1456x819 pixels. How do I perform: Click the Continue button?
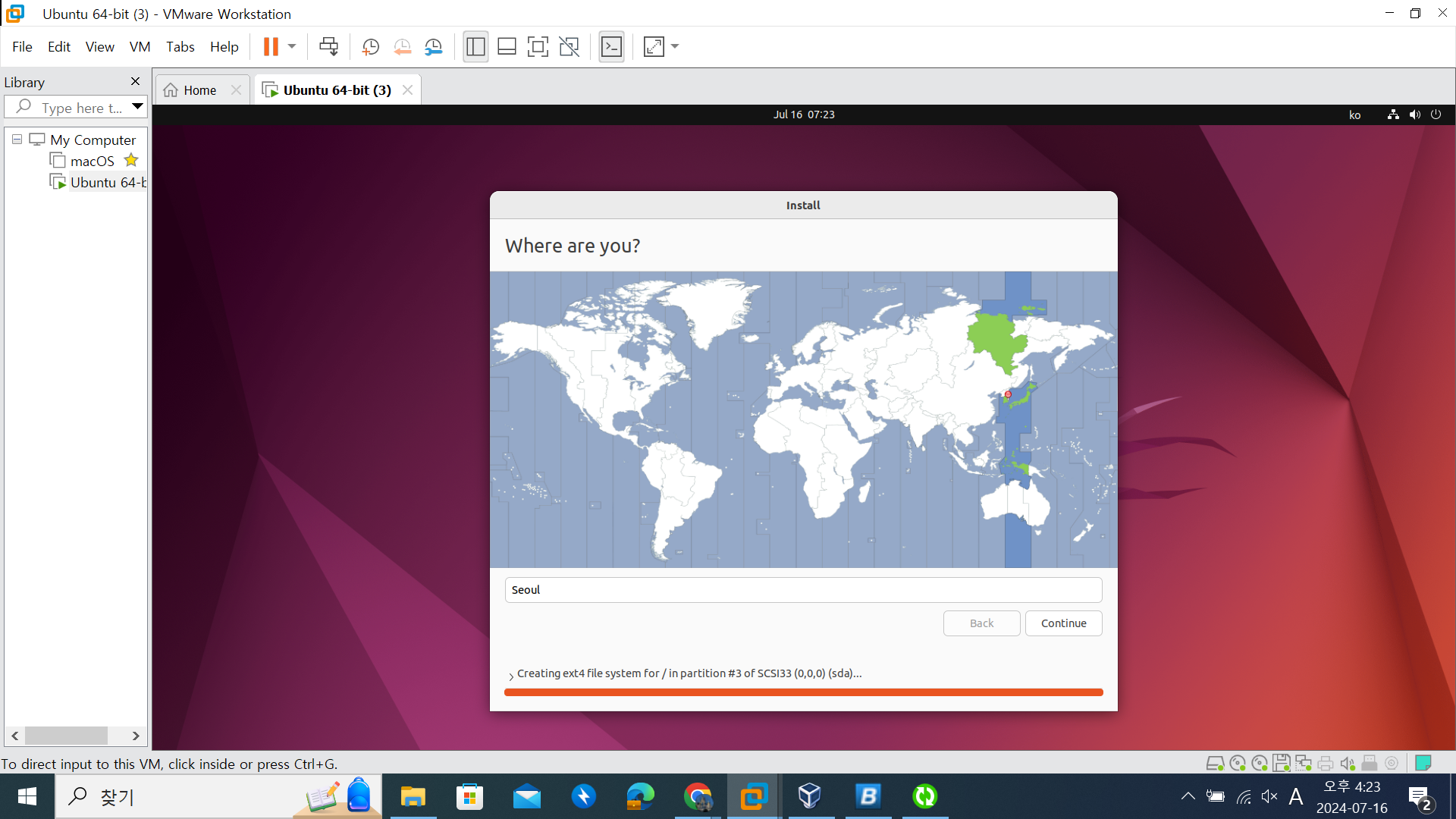(1063, 623)
